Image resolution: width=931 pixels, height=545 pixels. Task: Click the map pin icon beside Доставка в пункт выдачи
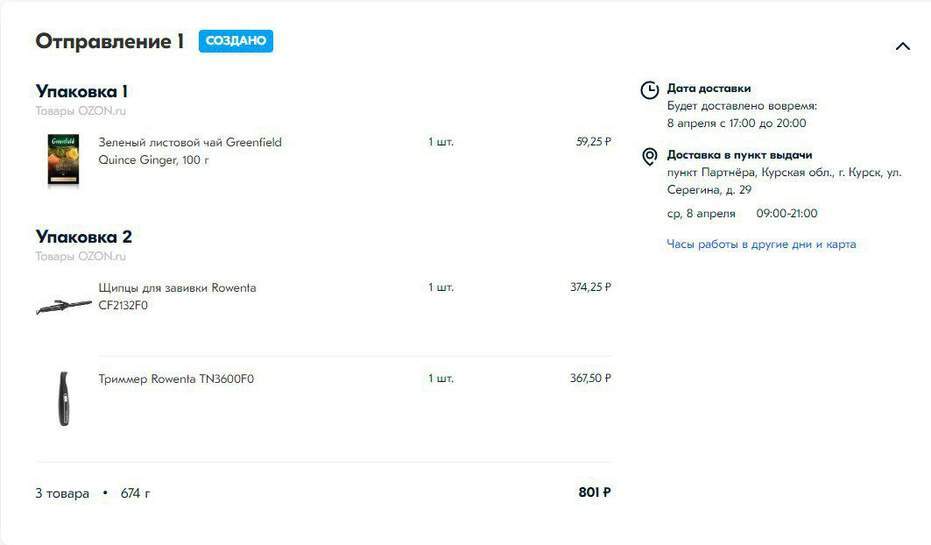[x=650, y=157]
